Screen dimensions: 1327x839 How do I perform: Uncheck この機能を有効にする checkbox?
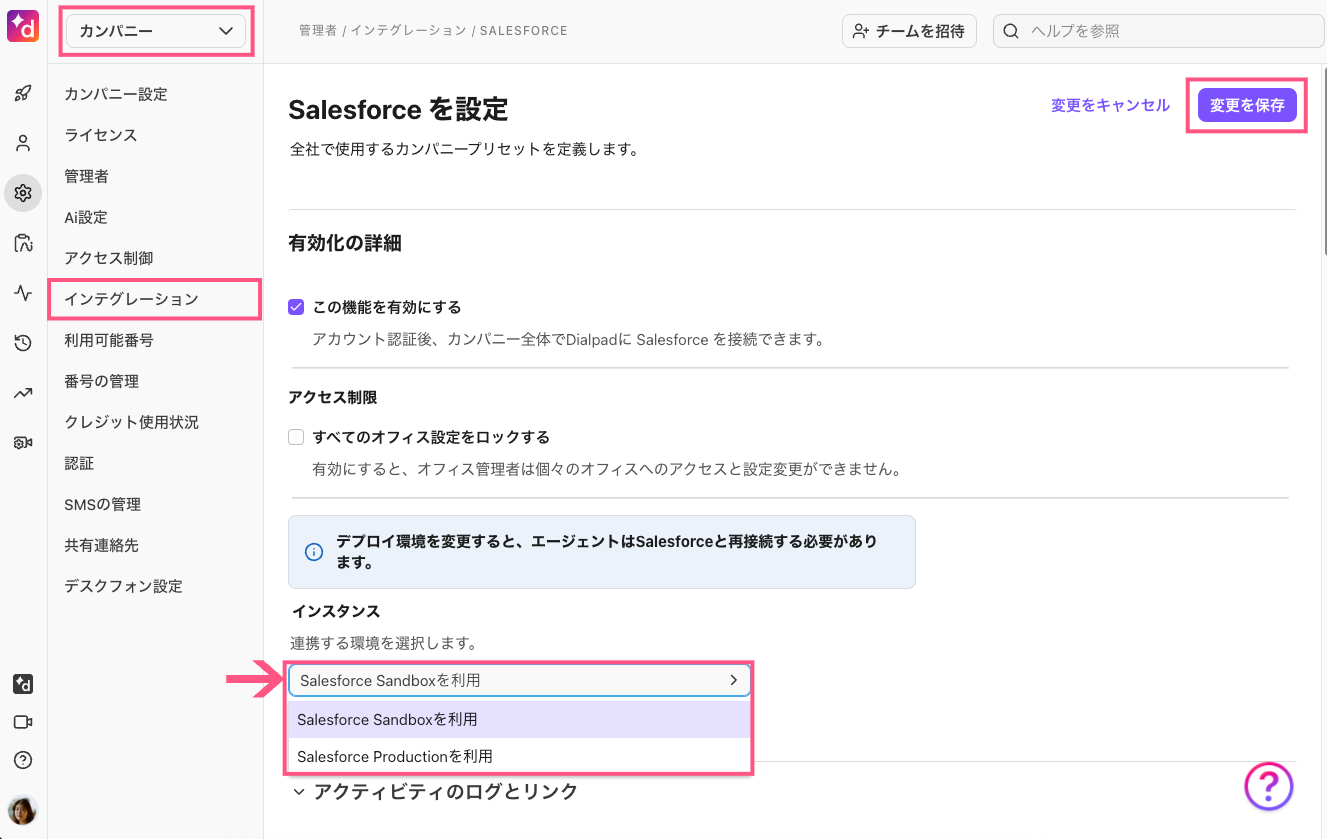pyautogui.click(x=296, y=307)
